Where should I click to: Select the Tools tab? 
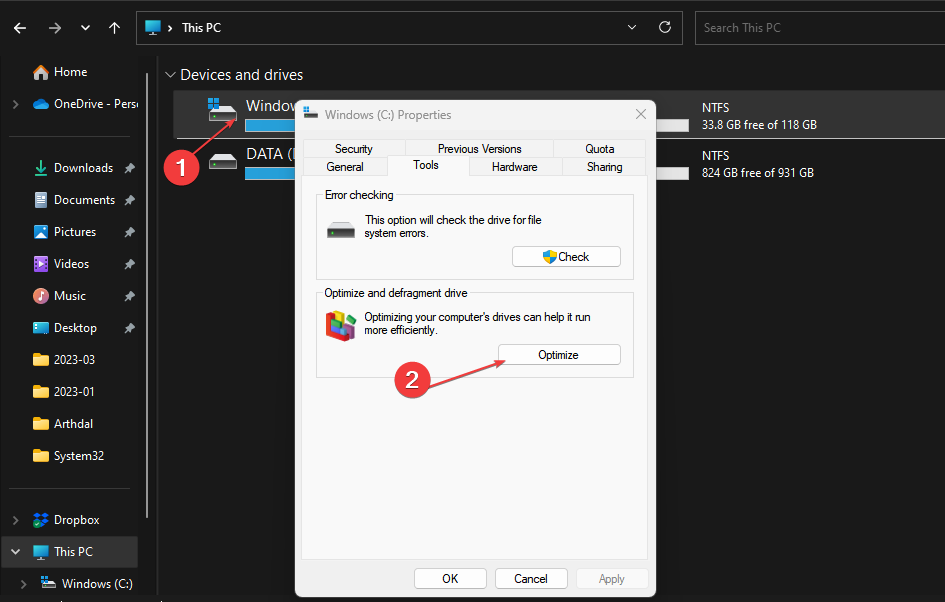pos(425,165)
